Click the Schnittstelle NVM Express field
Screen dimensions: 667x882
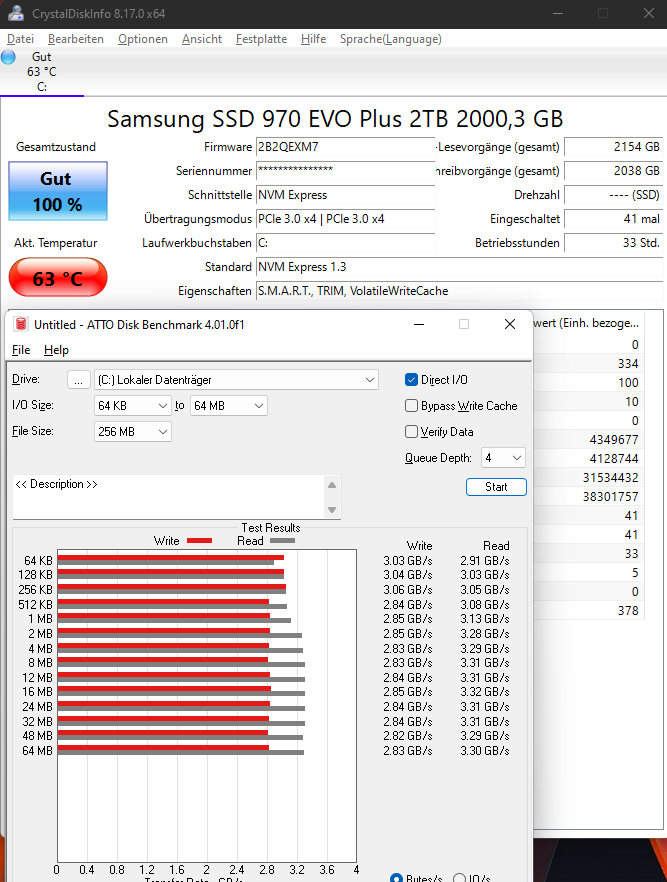coord(345,195)
